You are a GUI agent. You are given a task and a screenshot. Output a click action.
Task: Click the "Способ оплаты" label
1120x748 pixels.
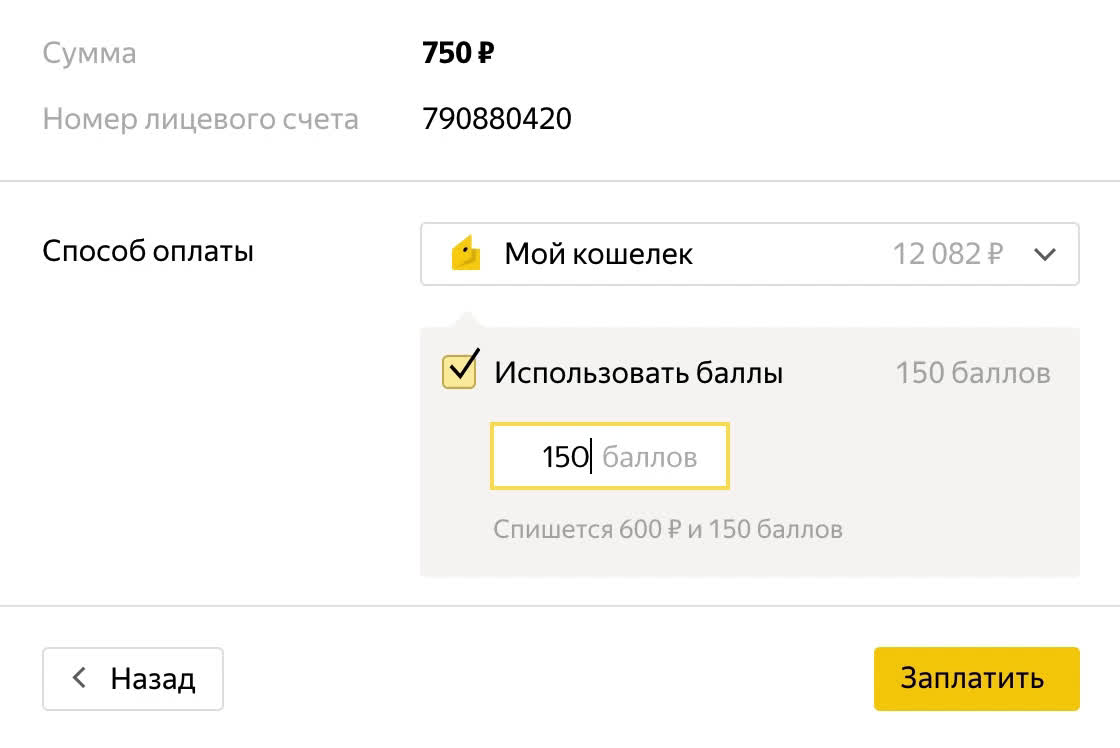point(148,251)
